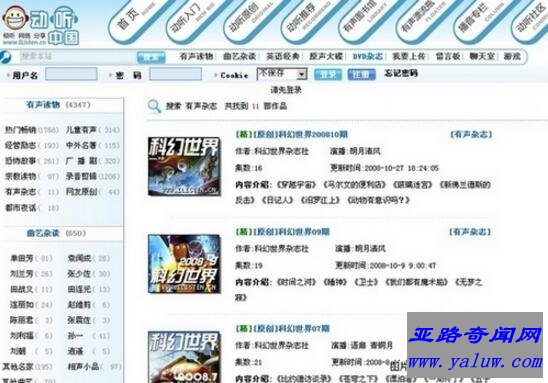Image resolution: width=548 pixels, height=383 pixels.
Task: Click the 注册 register button
Action: click(361, 74)
